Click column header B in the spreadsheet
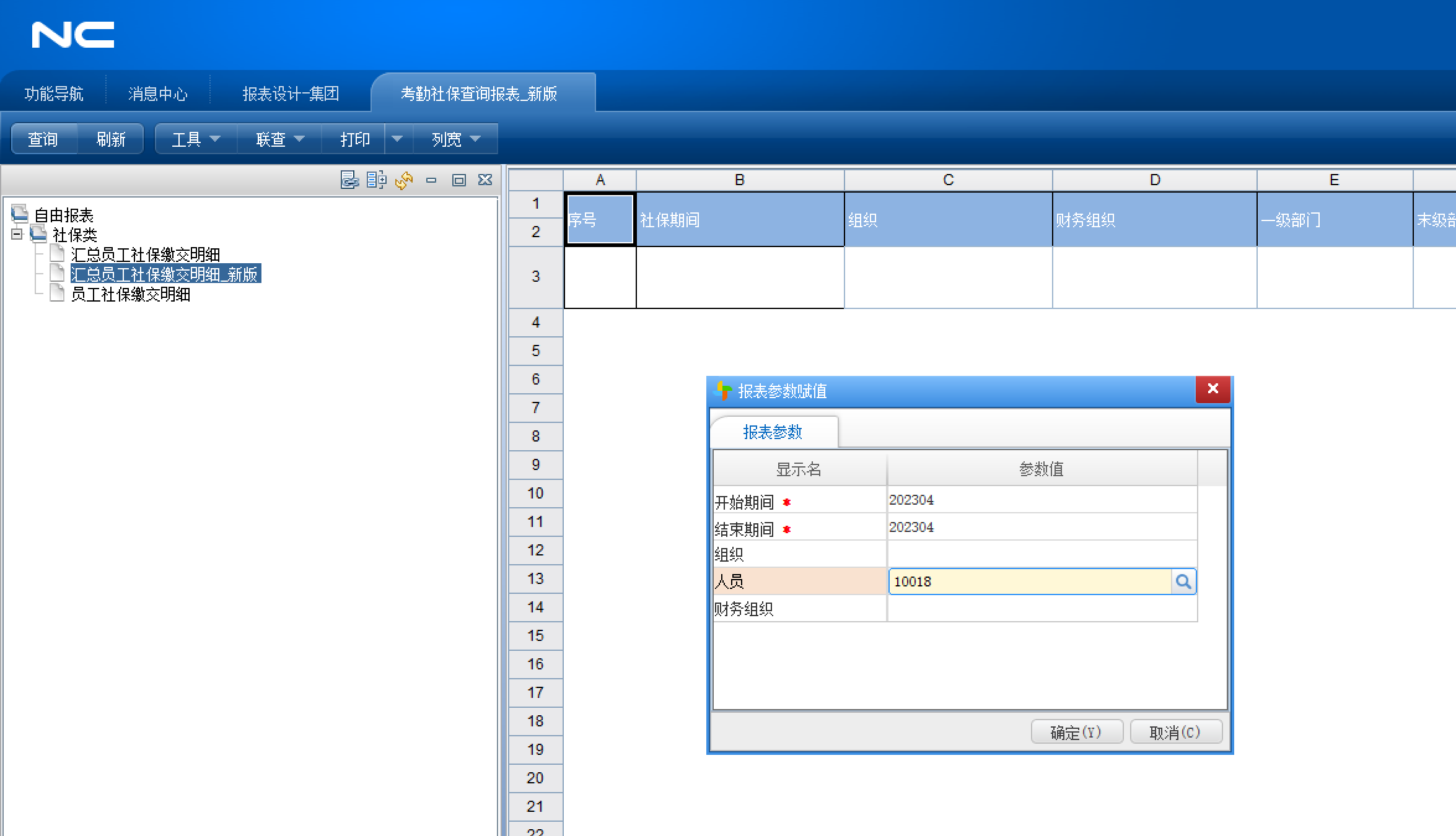1456x836 pixels. click(740, 180)
